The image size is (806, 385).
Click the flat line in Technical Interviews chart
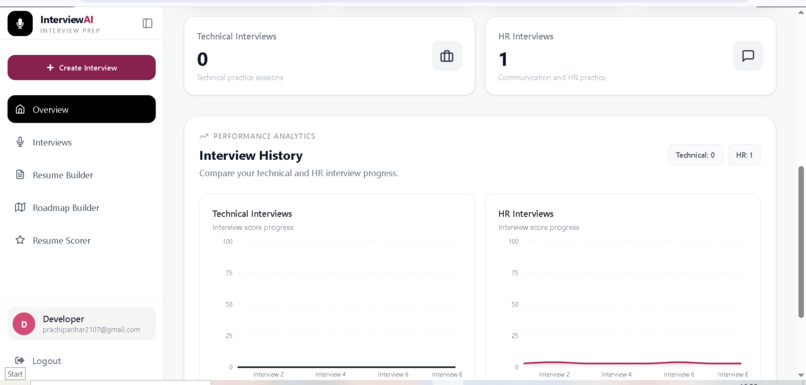coord(346,367)
